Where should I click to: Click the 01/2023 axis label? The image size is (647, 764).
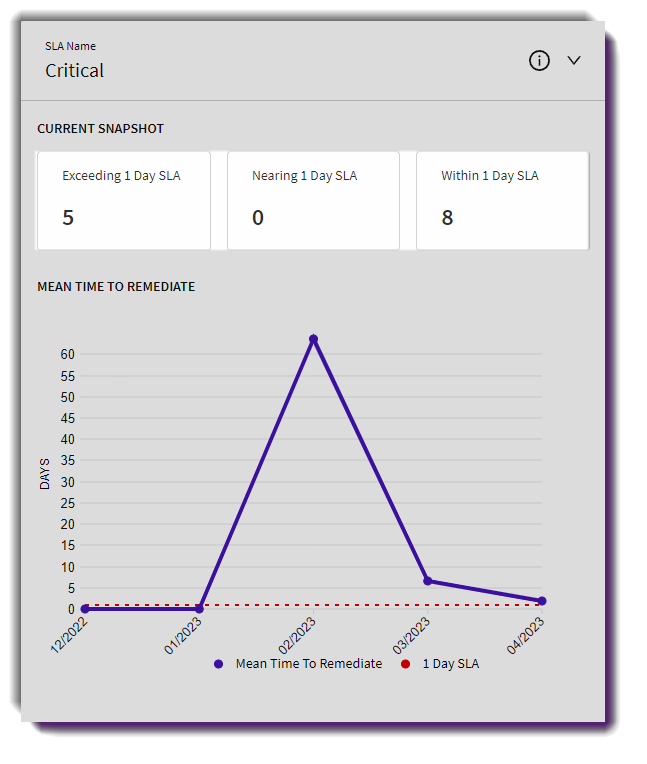(x=183, y=635)
